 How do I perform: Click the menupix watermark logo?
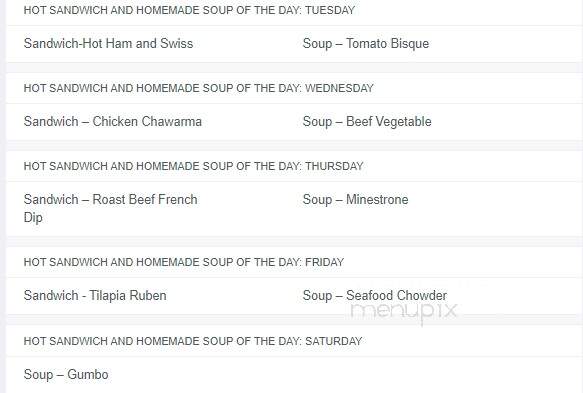click(x=404, y=312)
